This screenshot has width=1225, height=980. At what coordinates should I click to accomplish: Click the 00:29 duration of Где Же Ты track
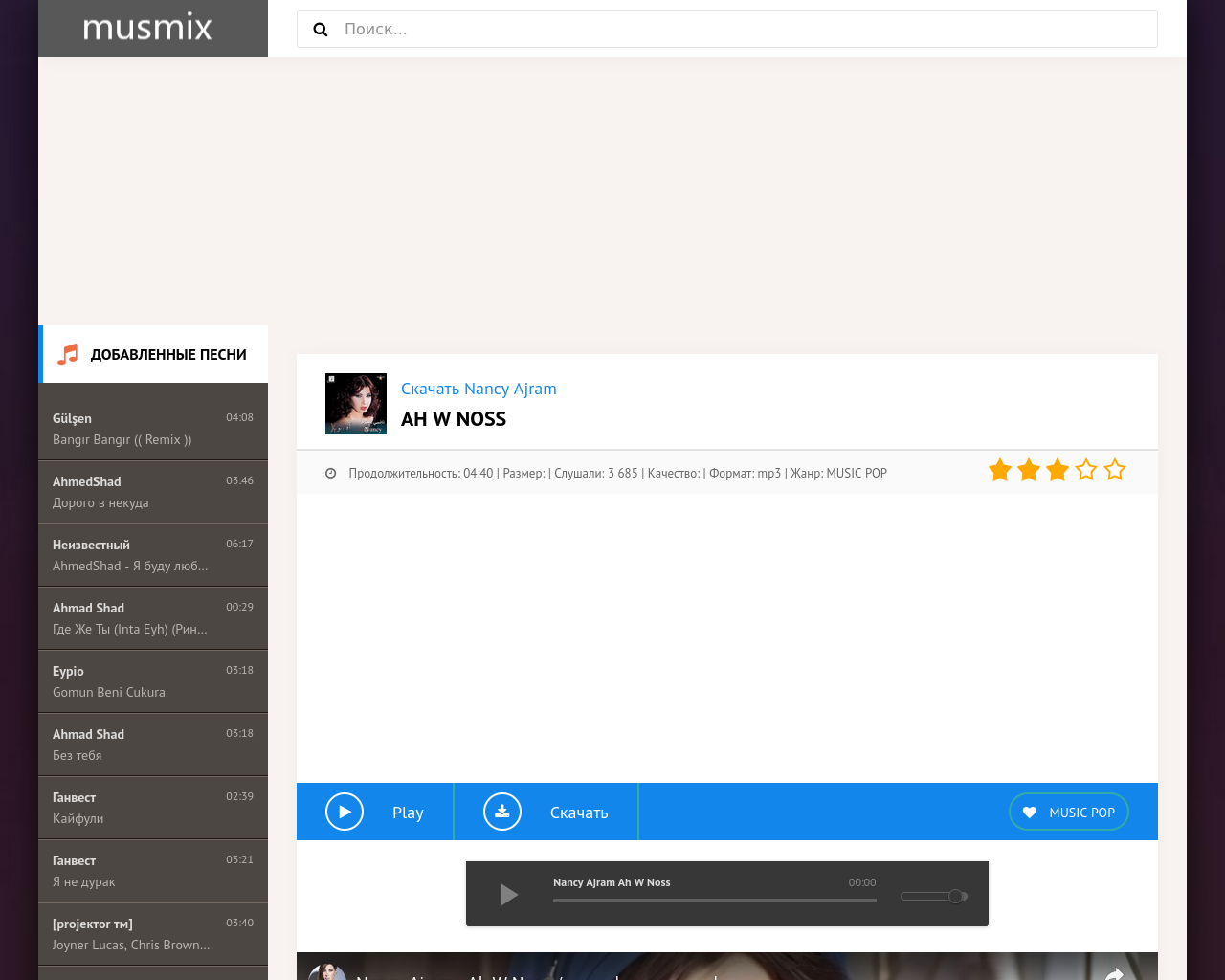(x=239, y=607)
